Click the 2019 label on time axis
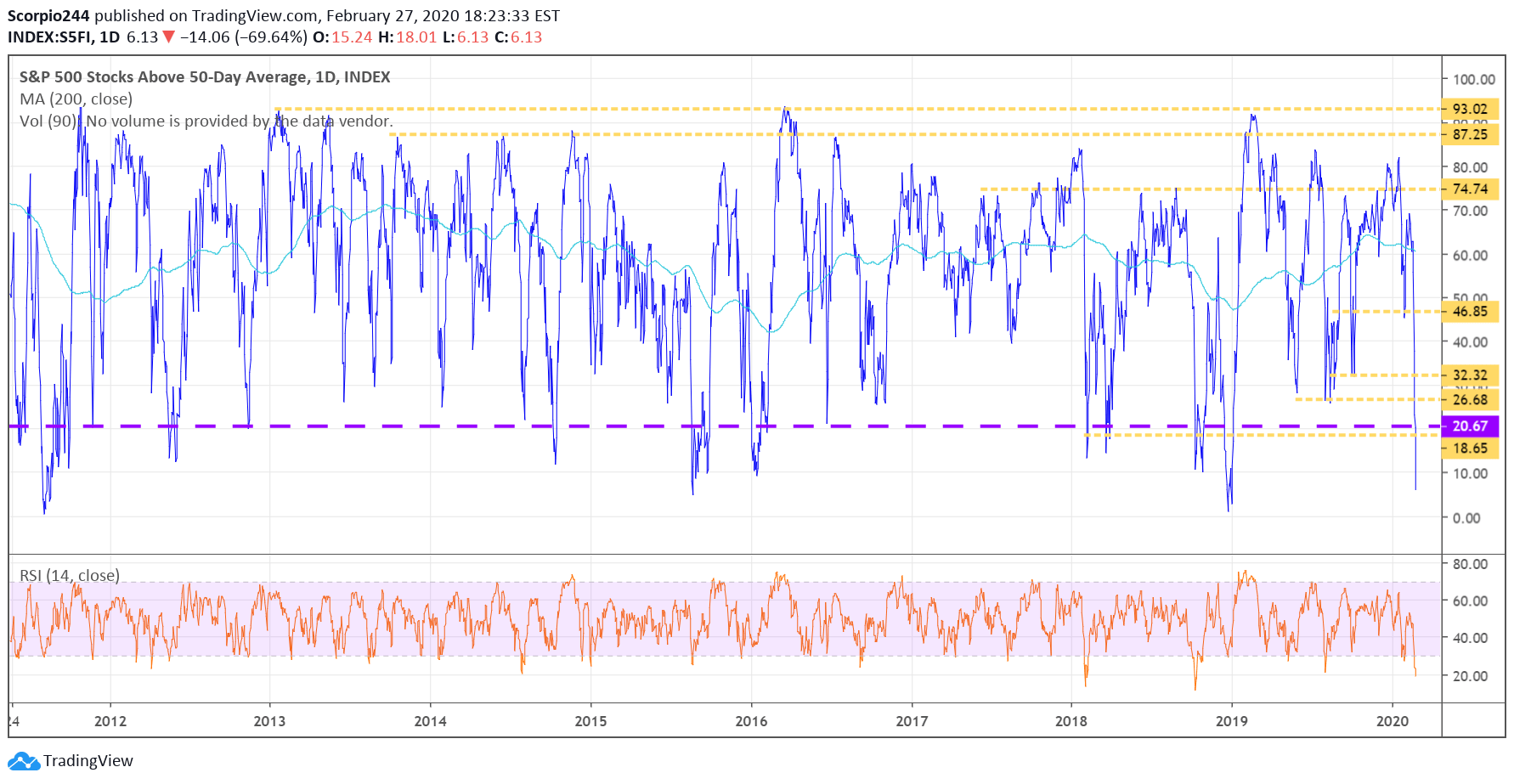1514x784 pixels. [1232, 722]
